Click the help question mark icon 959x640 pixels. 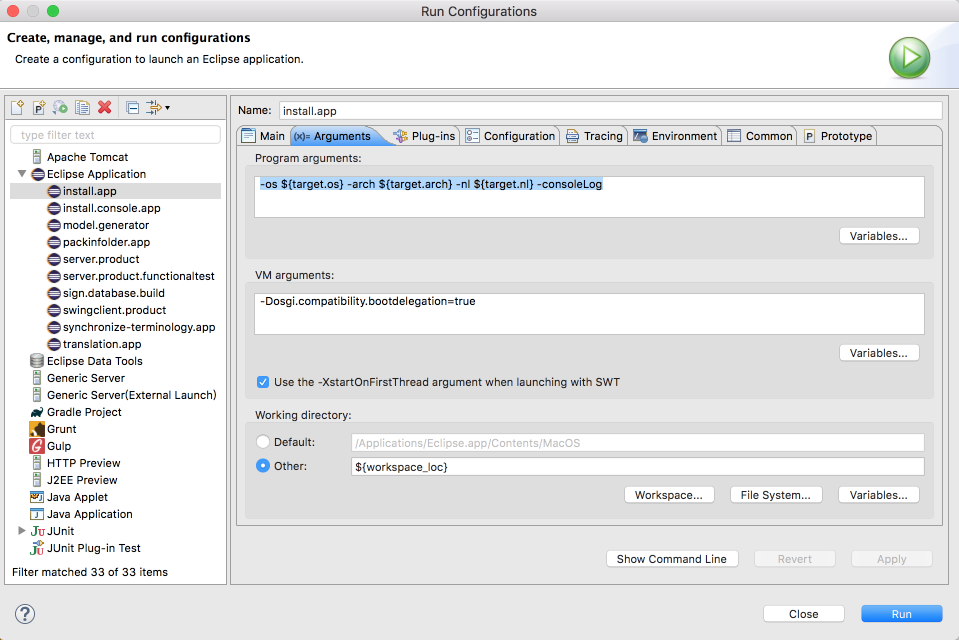click(25, 614)
